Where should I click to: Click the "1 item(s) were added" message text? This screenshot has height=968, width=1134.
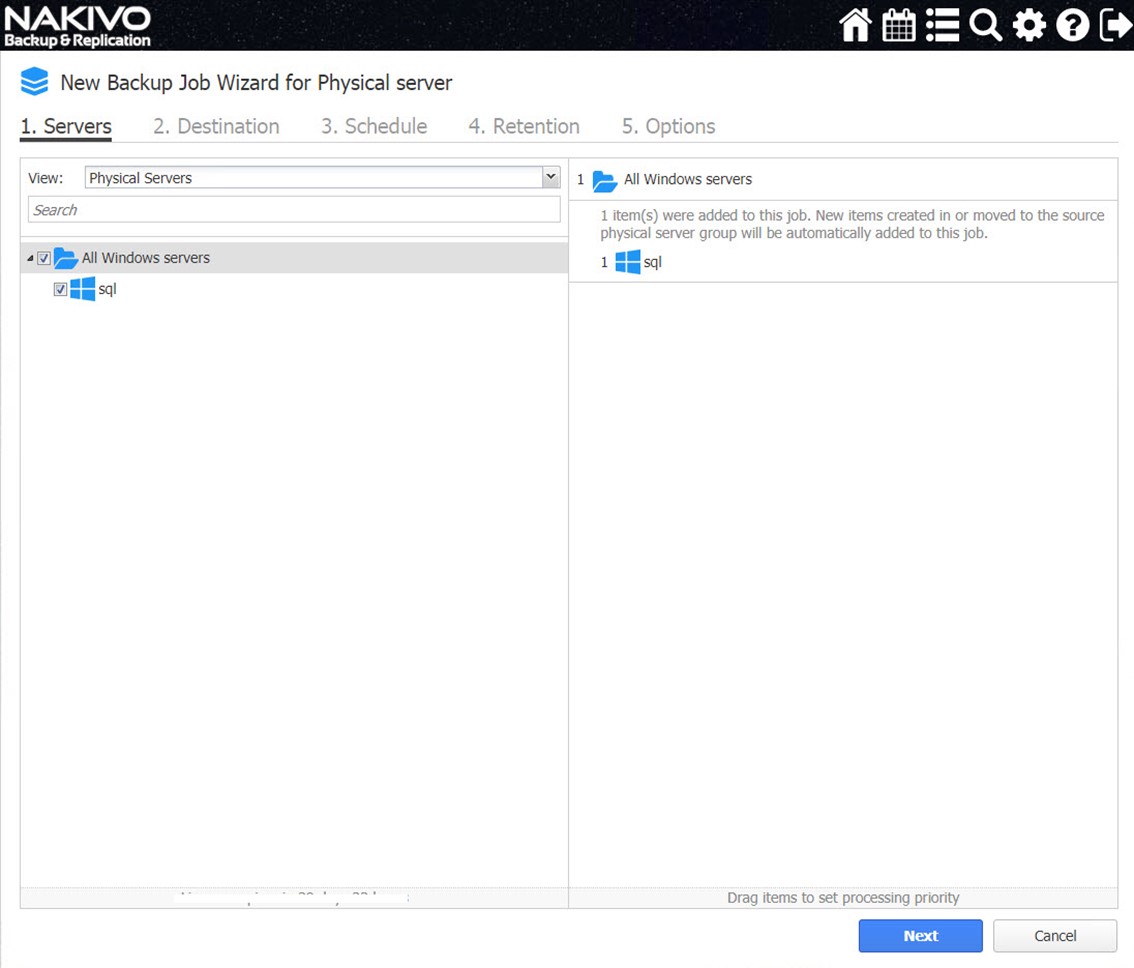(852, 224)
